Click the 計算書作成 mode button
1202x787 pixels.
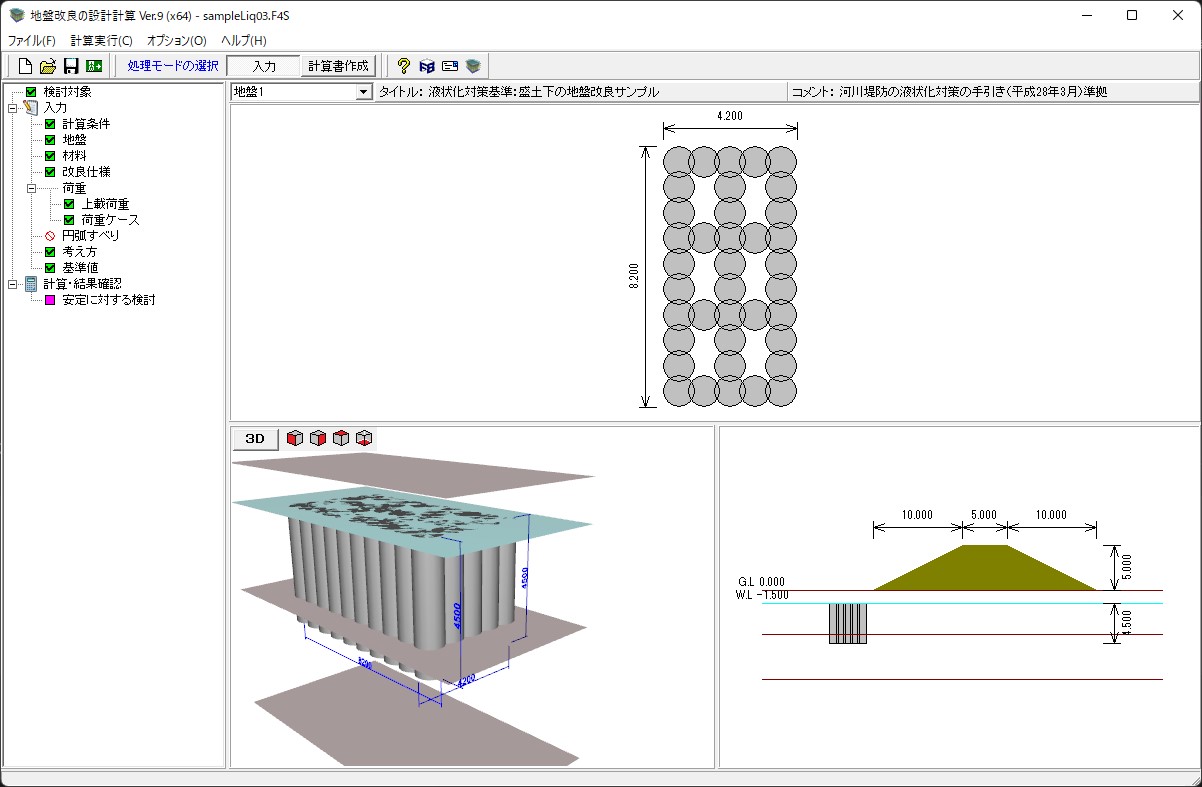click(338, 66)
